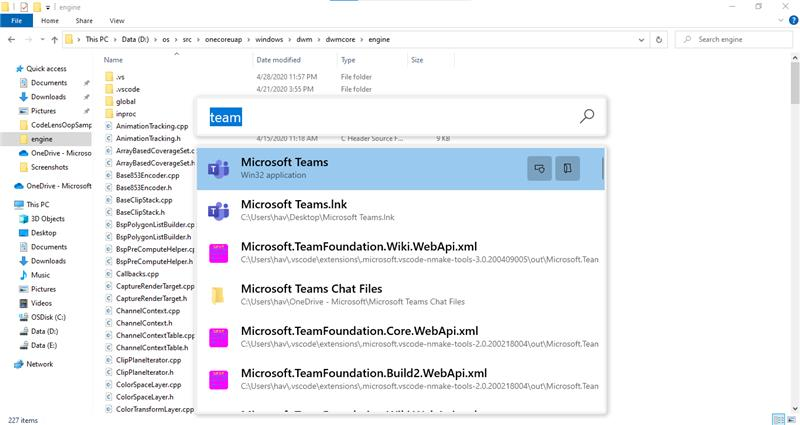
Task: Click open-containing-folder icon on Microsoft Teams result
Action: tap(567, 168)
